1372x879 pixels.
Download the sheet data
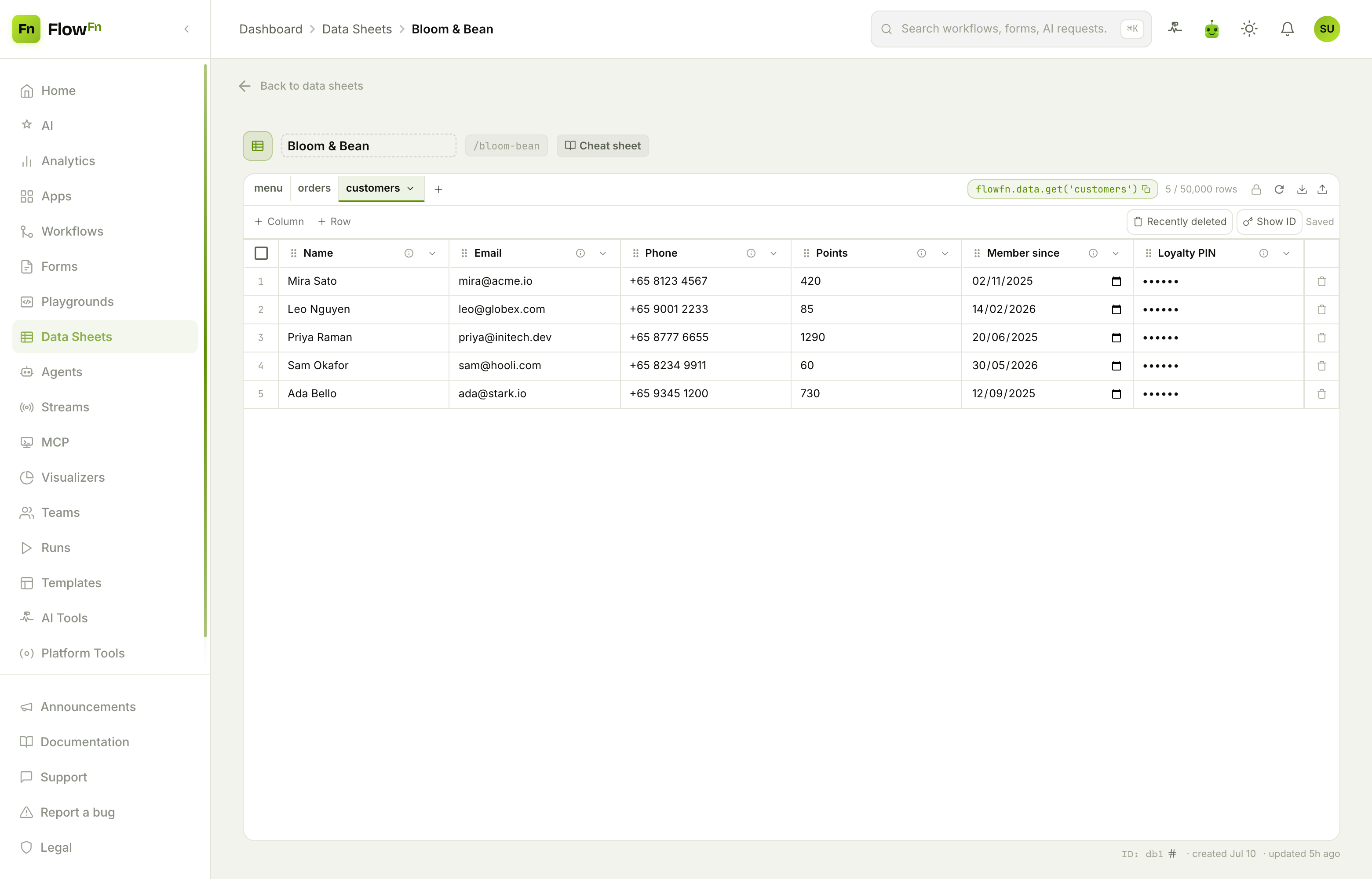pos(1302,189)
